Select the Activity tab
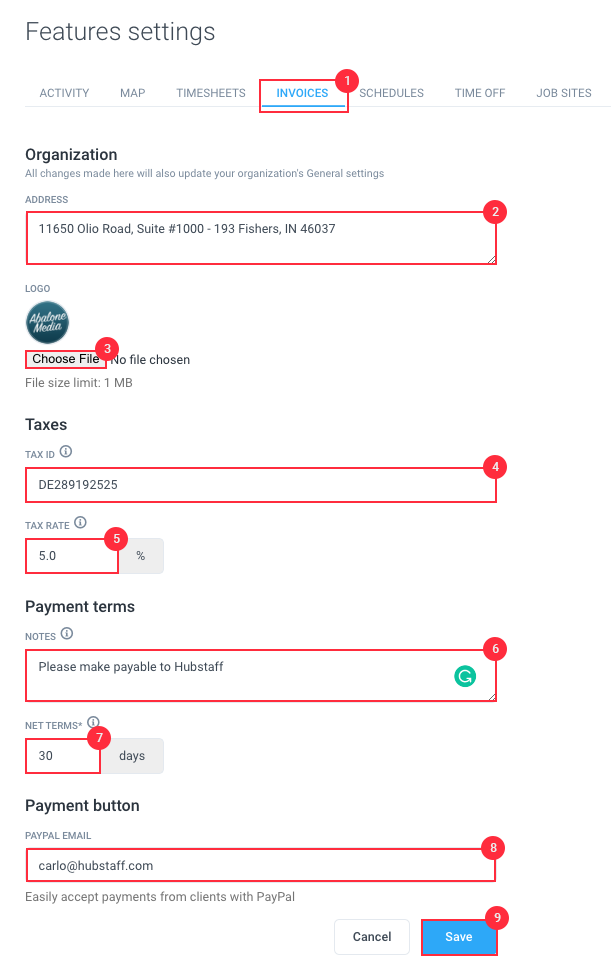 (64, 93)
